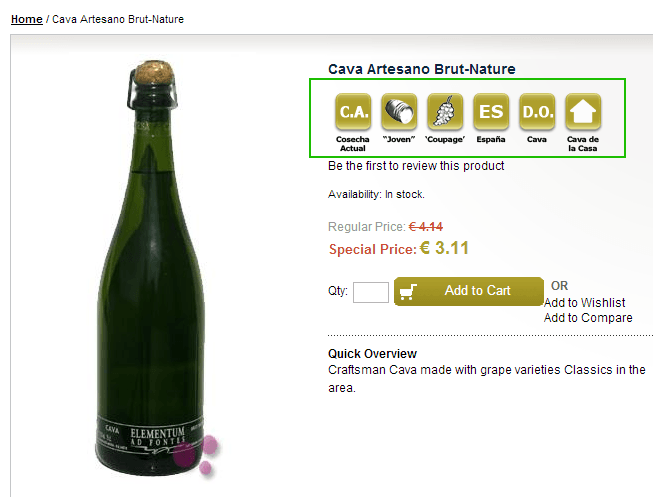Screen dimensions: 666x497
Task: Click the Availability: In stock text
Action: pyautogui.click(x=376, y=195)
